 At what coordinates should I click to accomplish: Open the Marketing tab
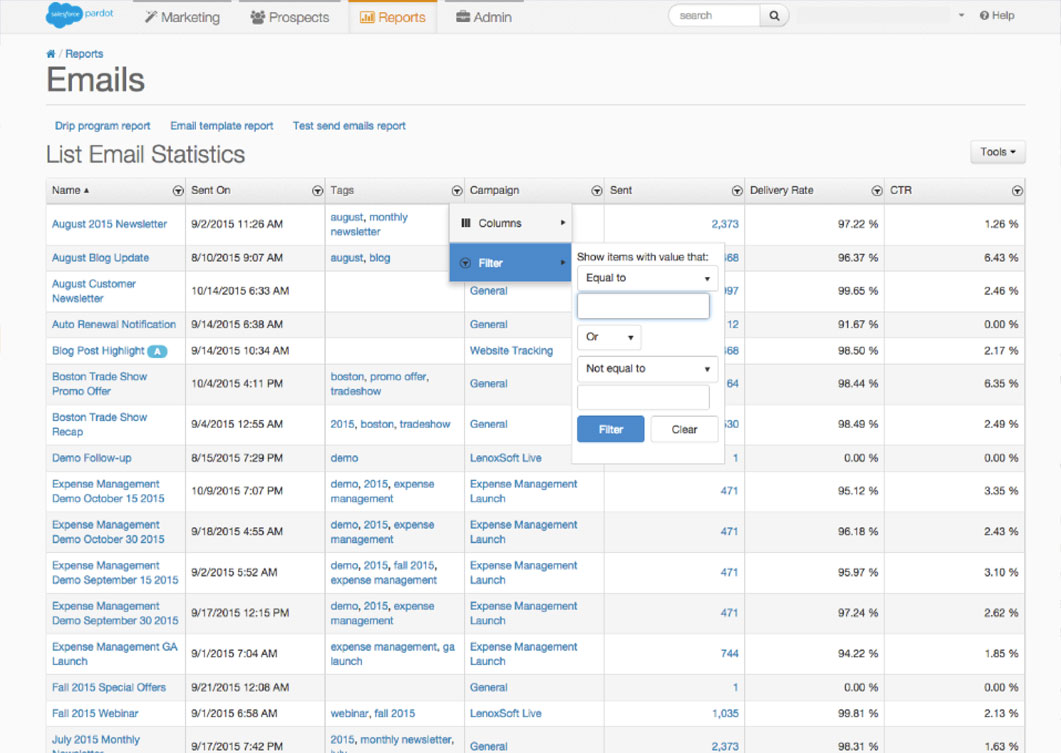[x=182, y=17]
